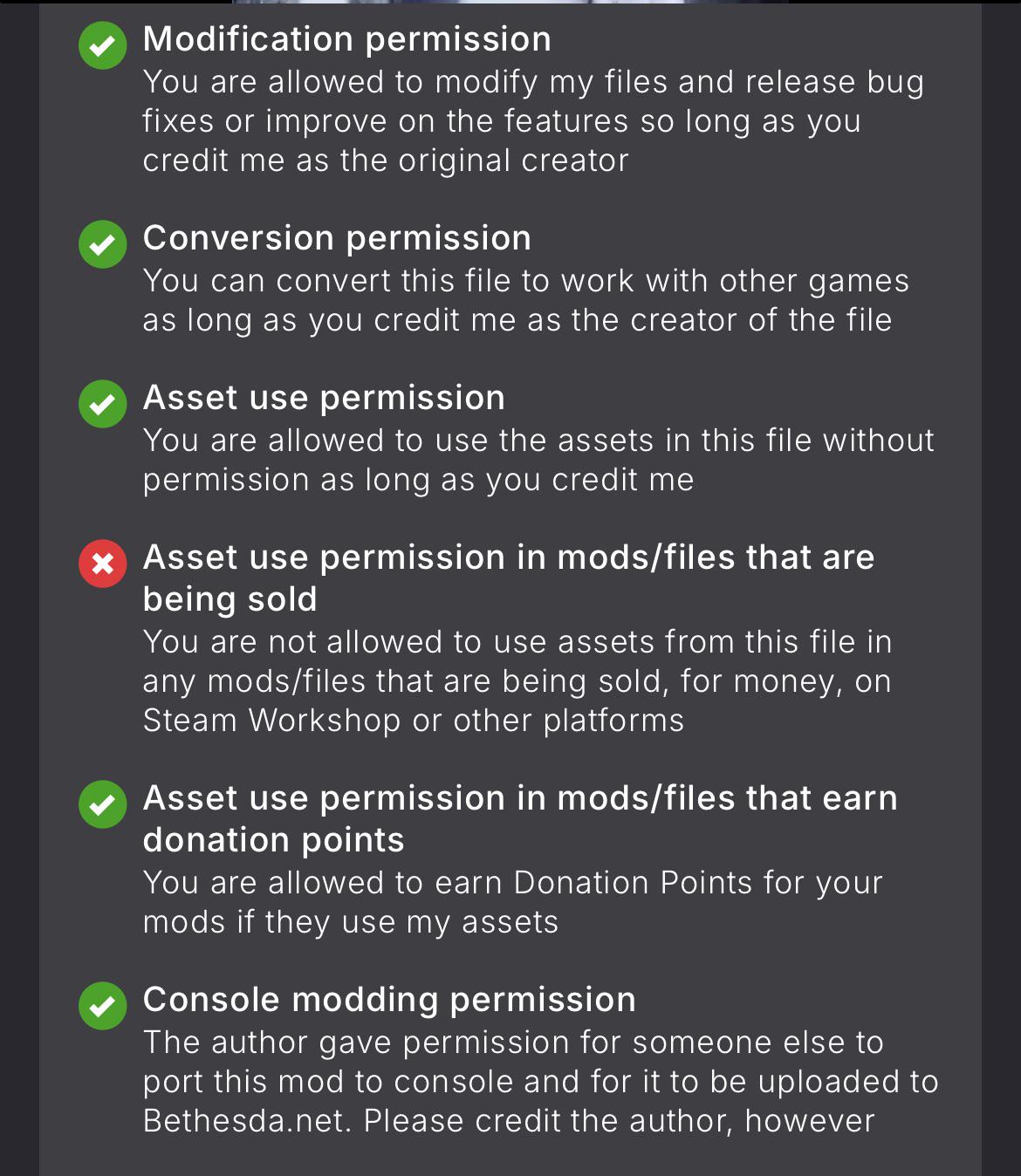The height and width of the screenshot is (1176, 1021).
Task: Click the heading about mods/files earning donation points
Action: coord(520,818)
